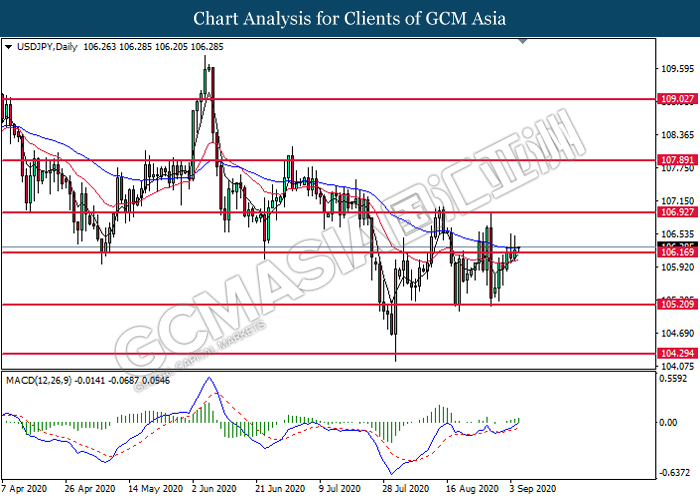Viewport: 700px width, 500px height.
Task: Click the MACD blue line peak in June
Action: point(208,379)
